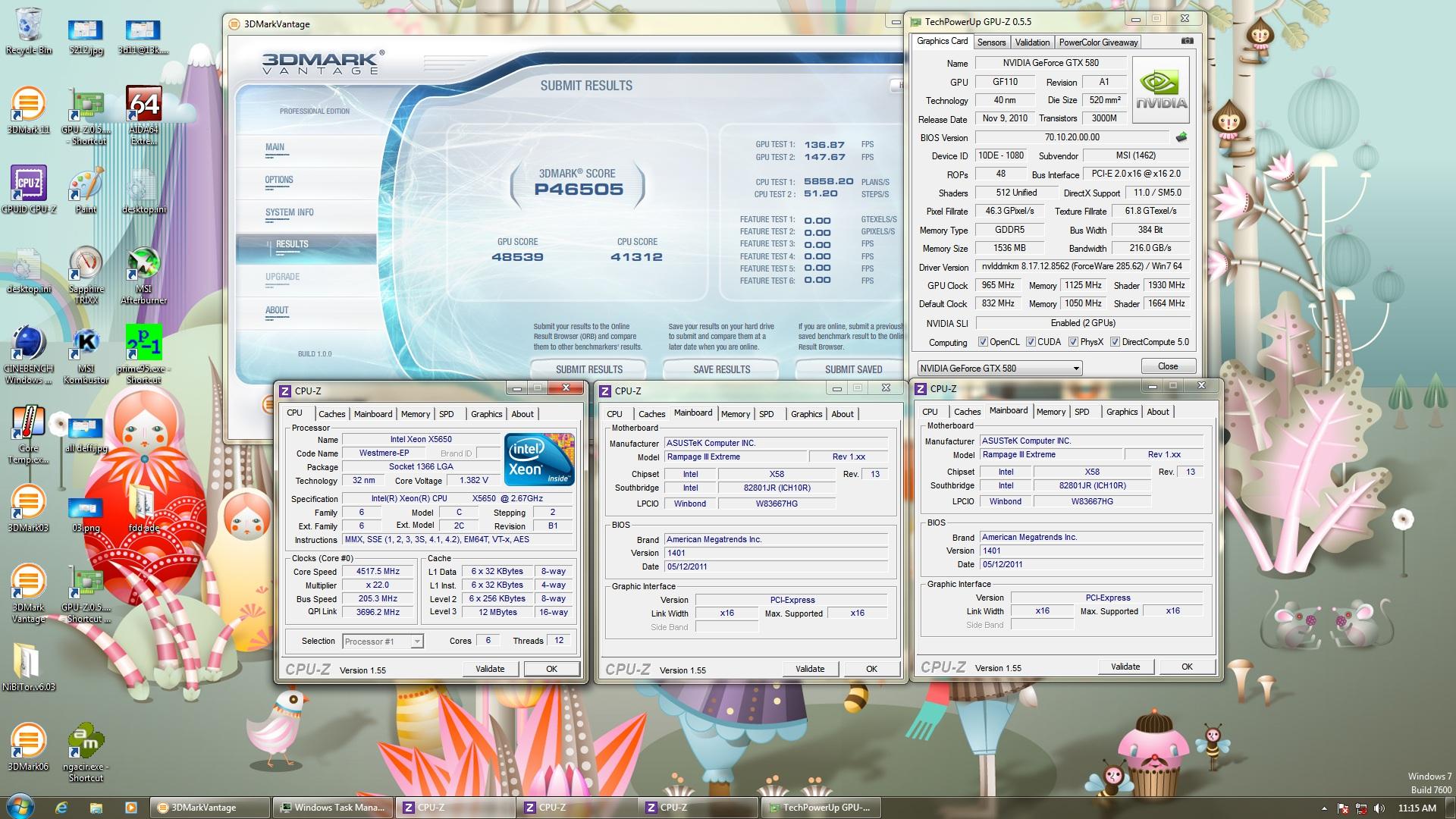Open the Recycle Bin desktop icon
This screenshot has width=1456, height=819.
(29, 30)
